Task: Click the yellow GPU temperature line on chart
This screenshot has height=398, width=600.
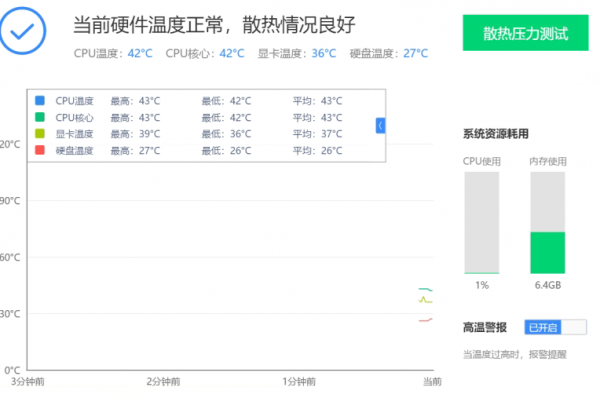Action: click(425, 300)
